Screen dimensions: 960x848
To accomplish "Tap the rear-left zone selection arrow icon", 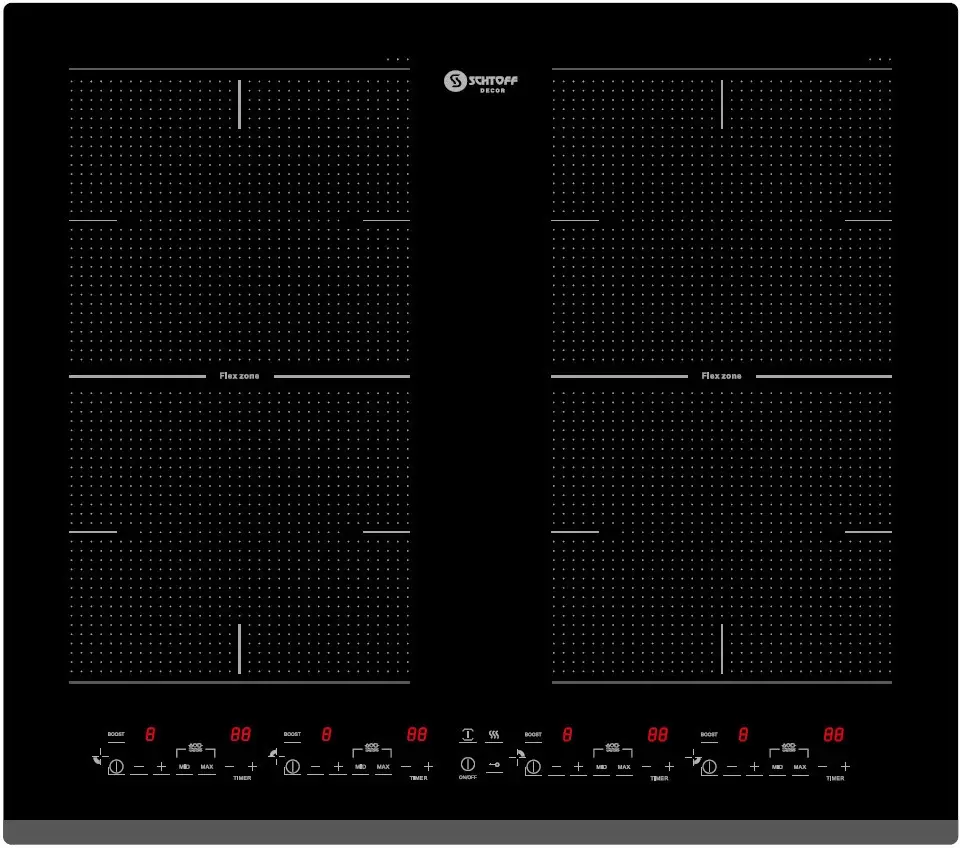I will 271,752.
